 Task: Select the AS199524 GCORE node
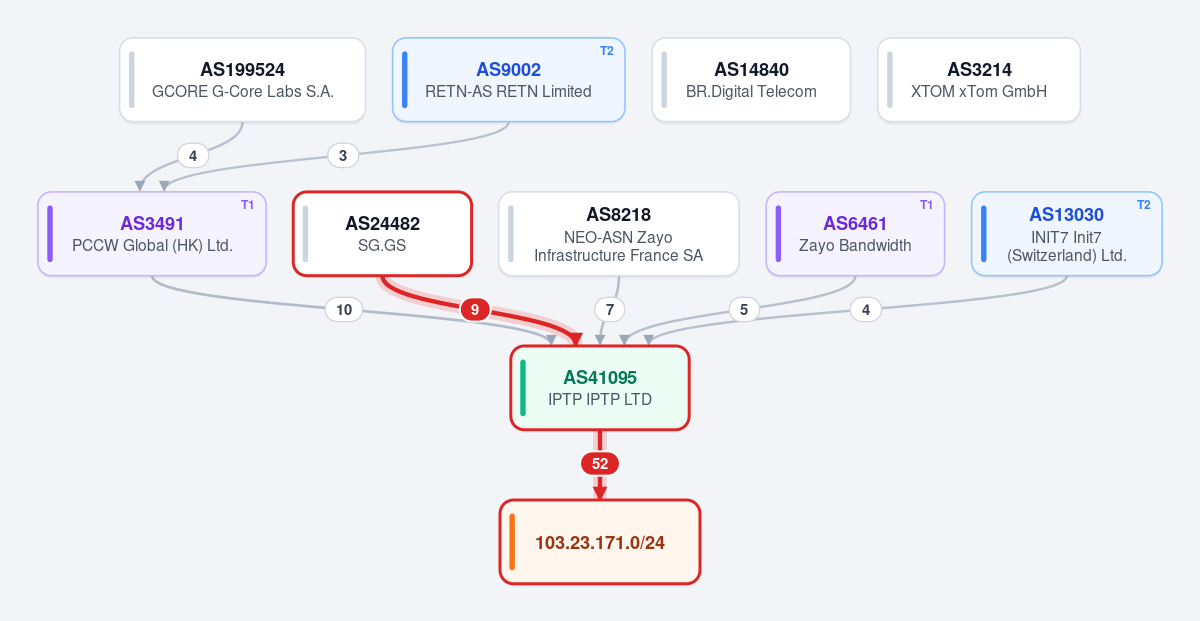pyautogui.click(x=243, y=80)
